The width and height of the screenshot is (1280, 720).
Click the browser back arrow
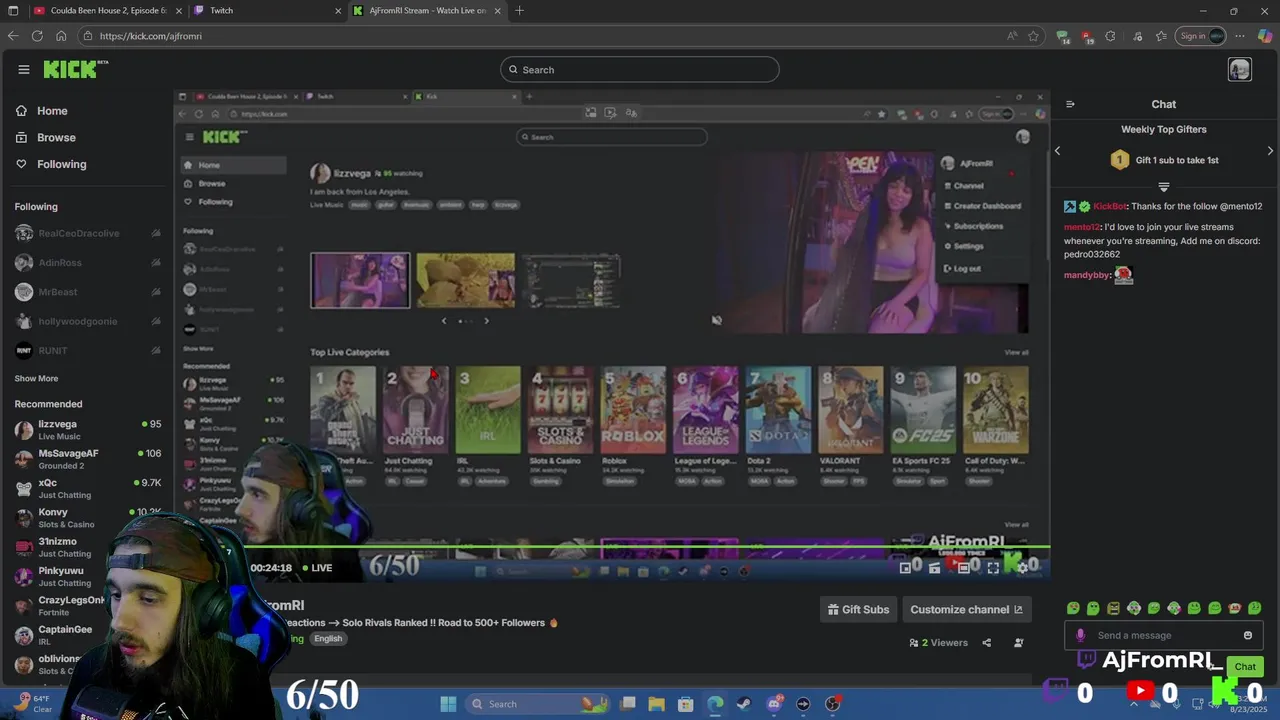pyautogui.click(x=13, y=36)
